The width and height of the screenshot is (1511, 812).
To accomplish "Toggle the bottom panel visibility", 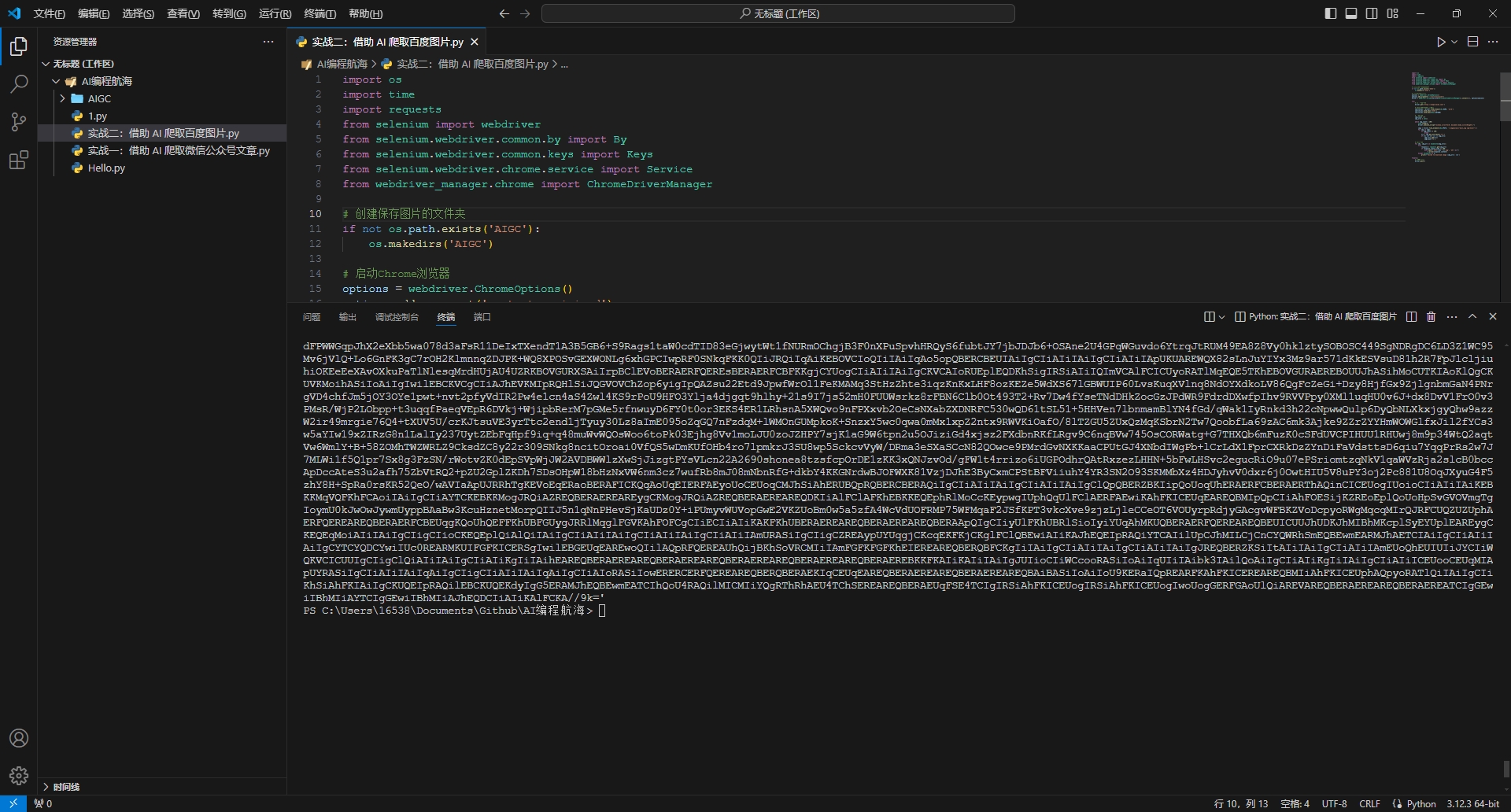I will 1351,13.
